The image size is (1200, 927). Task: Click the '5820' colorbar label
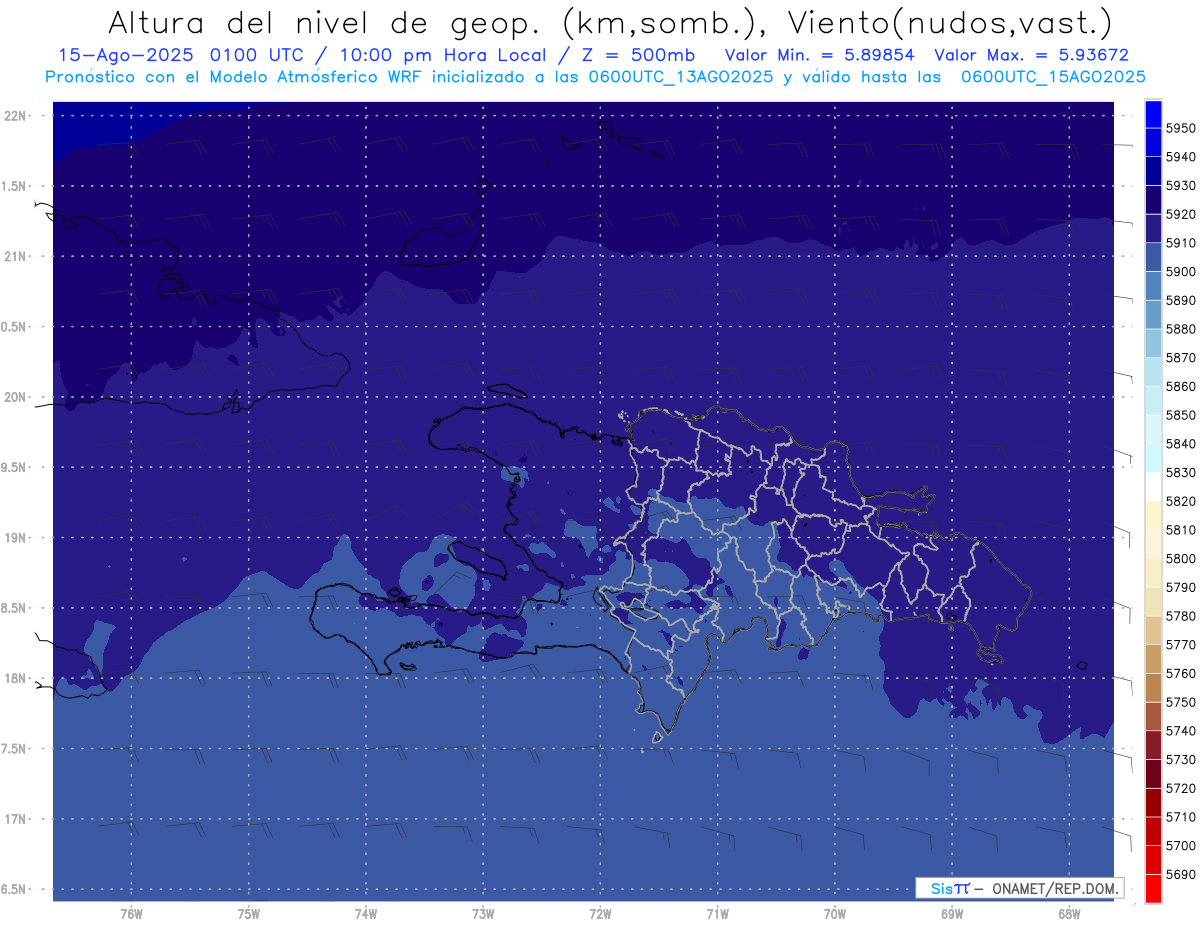point(1180,501)
